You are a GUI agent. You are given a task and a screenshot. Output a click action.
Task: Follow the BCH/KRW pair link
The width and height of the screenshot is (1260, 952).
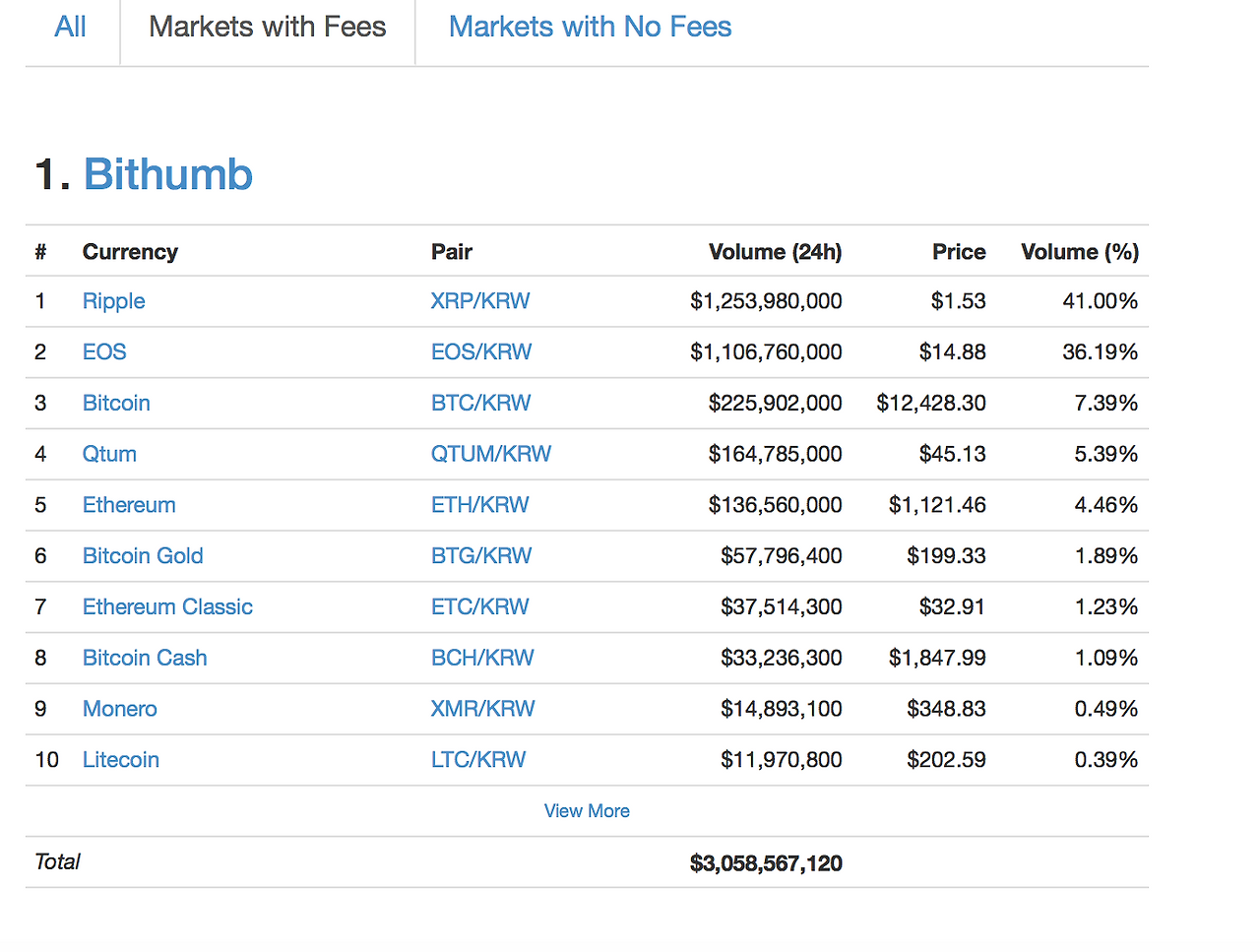482,659
